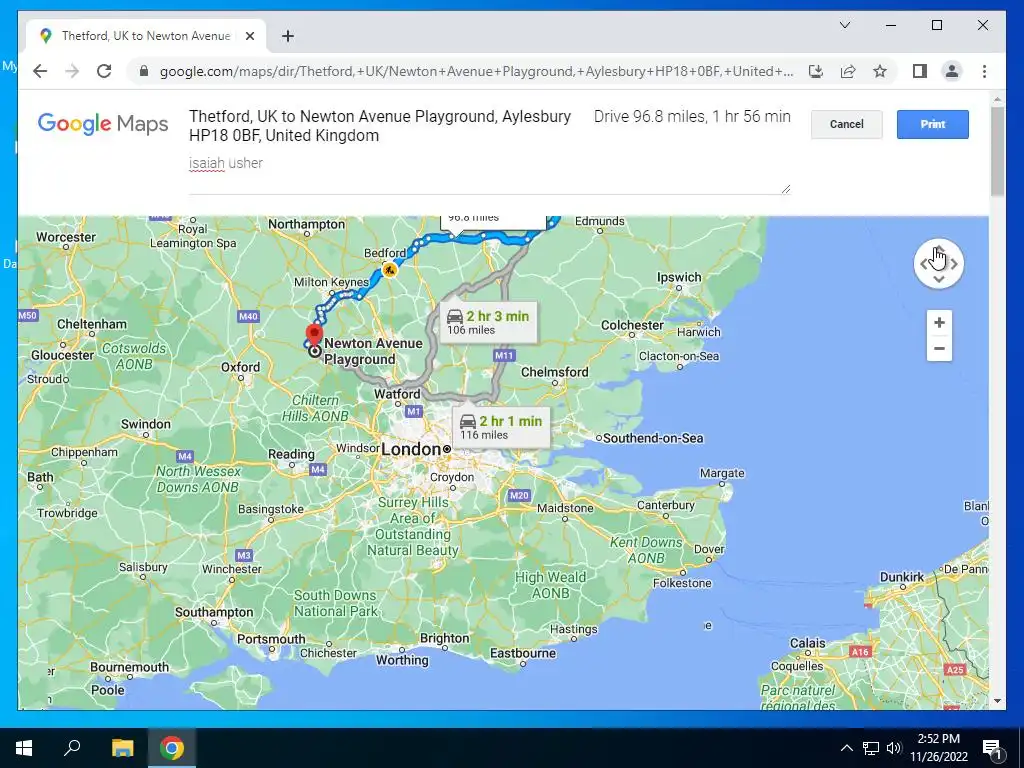Click the Canterbury label on the map
1024x768 pixels.
point(665,505)
